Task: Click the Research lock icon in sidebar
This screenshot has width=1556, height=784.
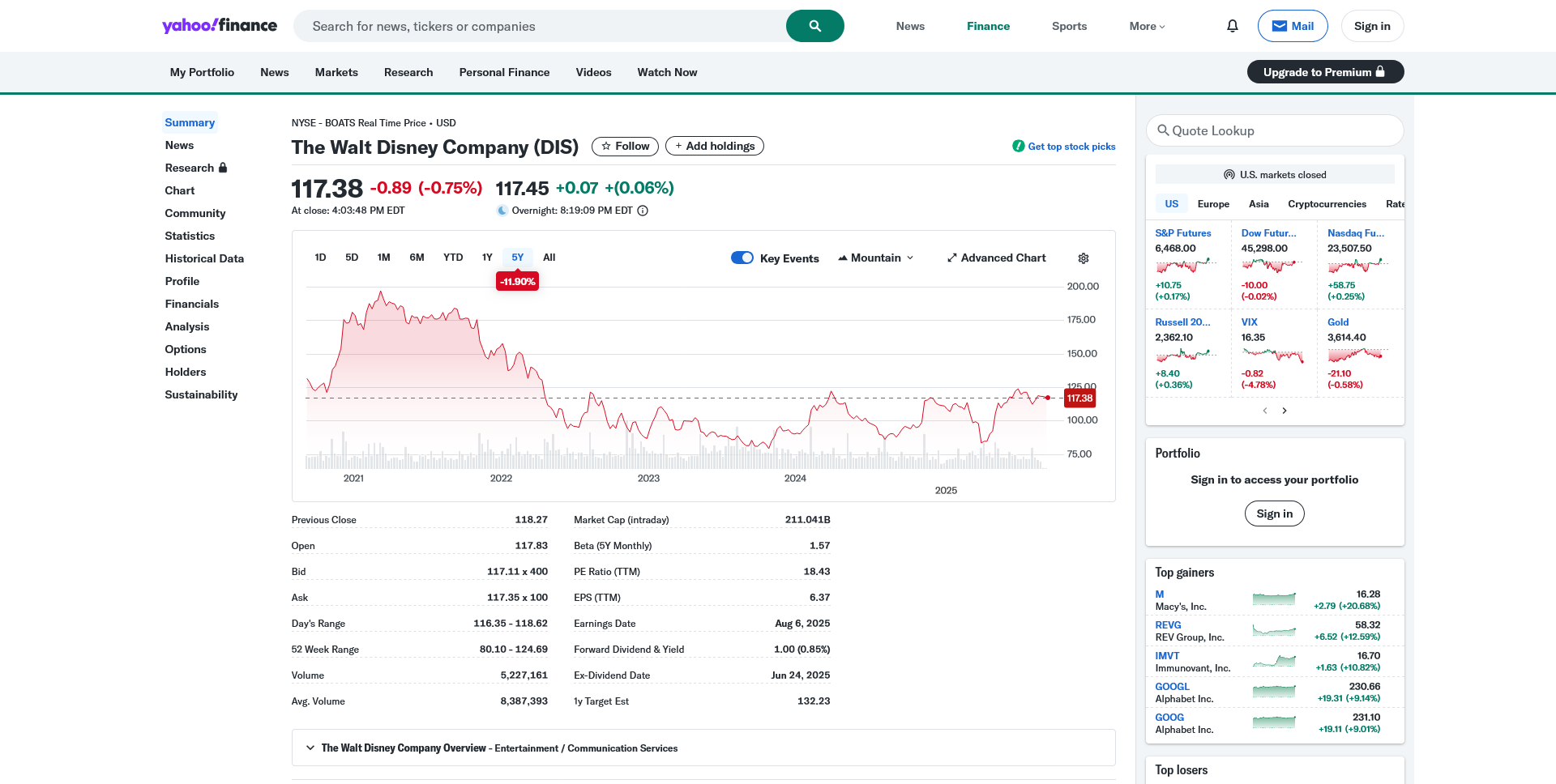Action: (223, 168)
